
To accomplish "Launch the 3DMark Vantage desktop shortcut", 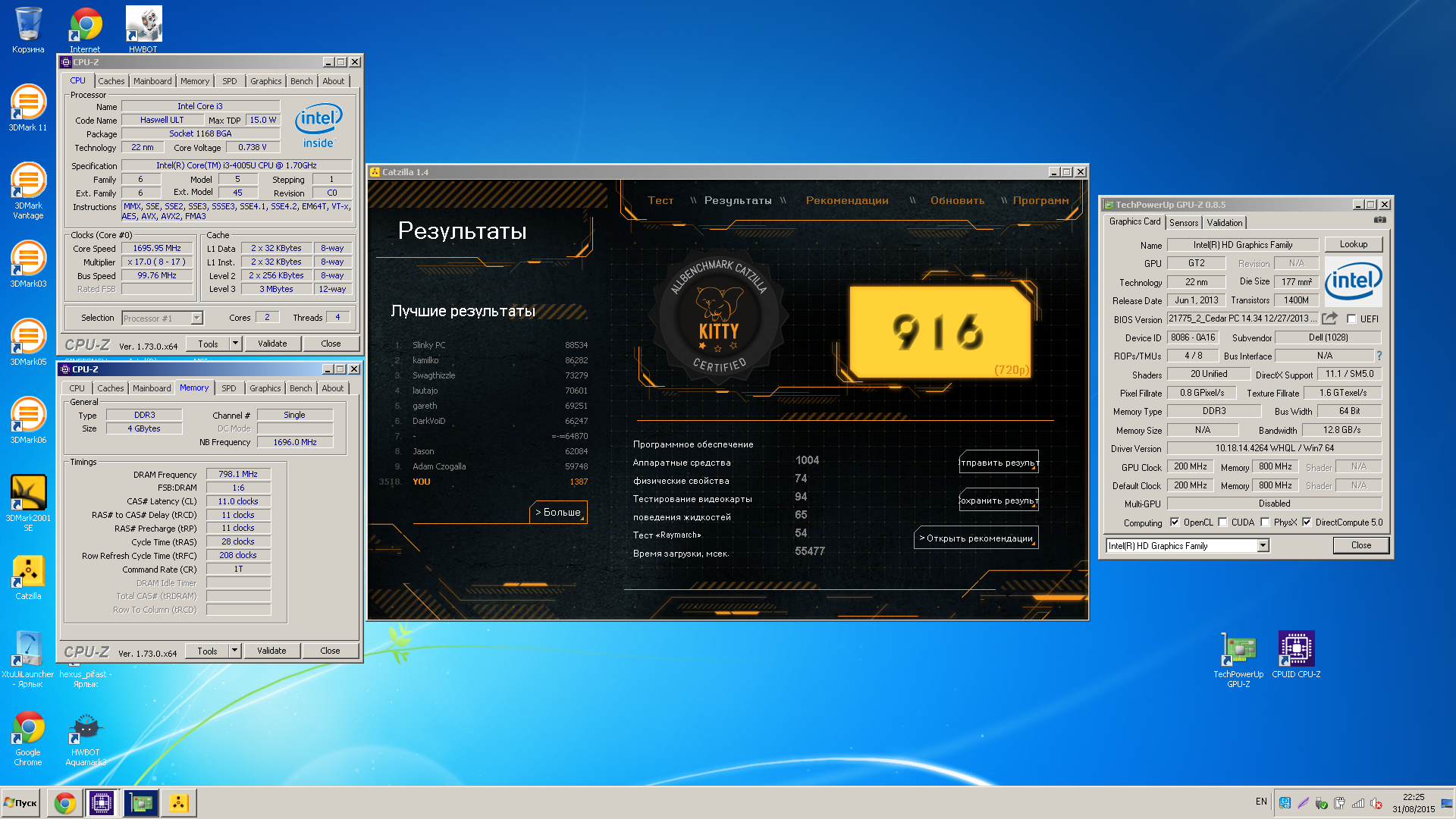I will [28, 190].
